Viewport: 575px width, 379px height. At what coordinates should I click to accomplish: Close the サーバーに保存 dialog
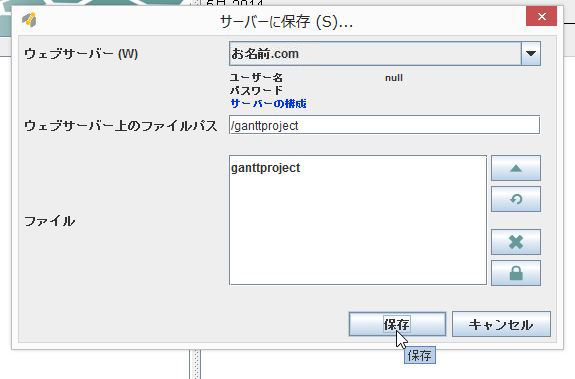[541, 16]
